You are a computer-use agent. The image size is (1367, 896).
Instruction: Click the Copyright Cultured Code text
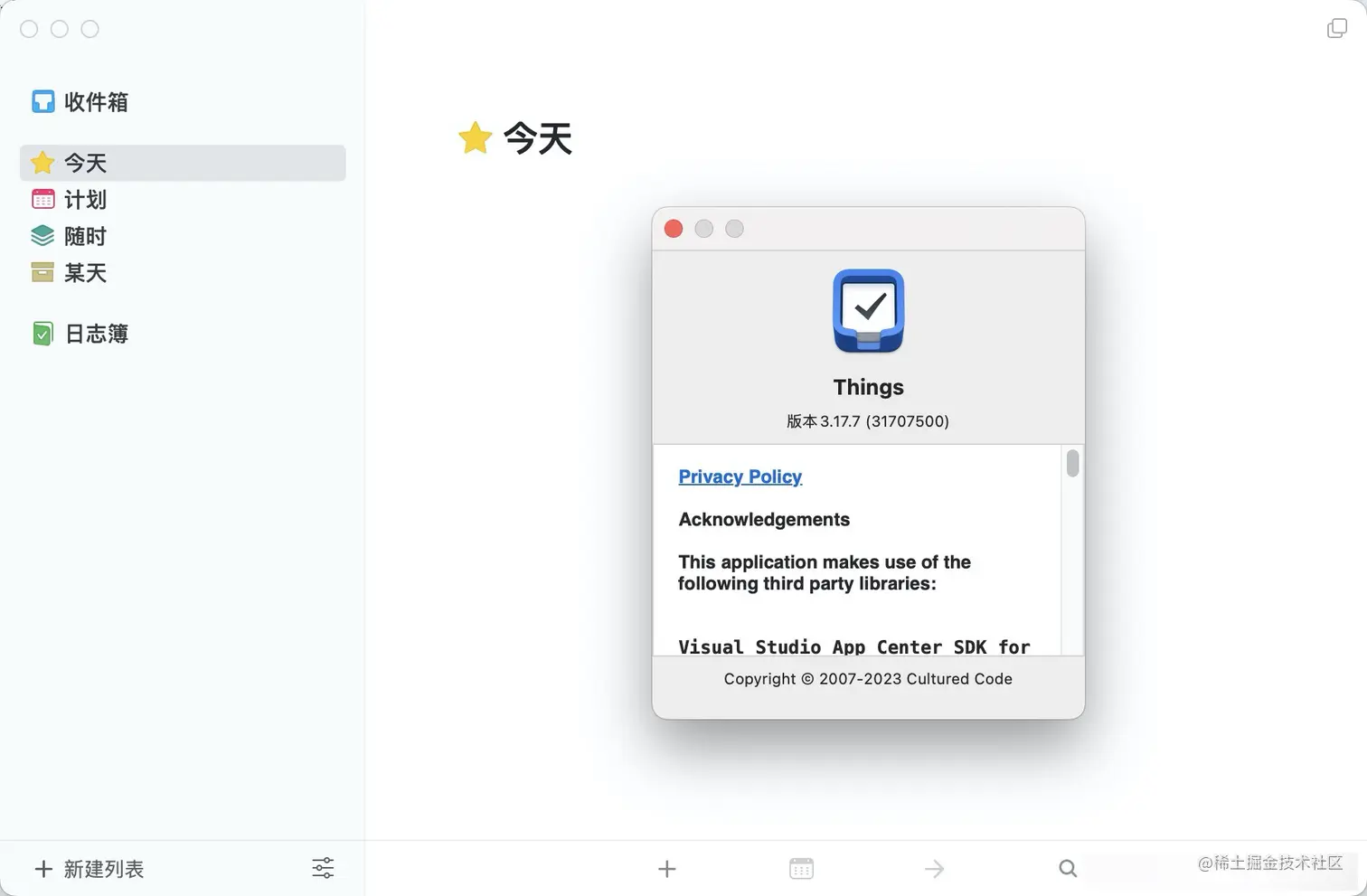click(868, 679)
